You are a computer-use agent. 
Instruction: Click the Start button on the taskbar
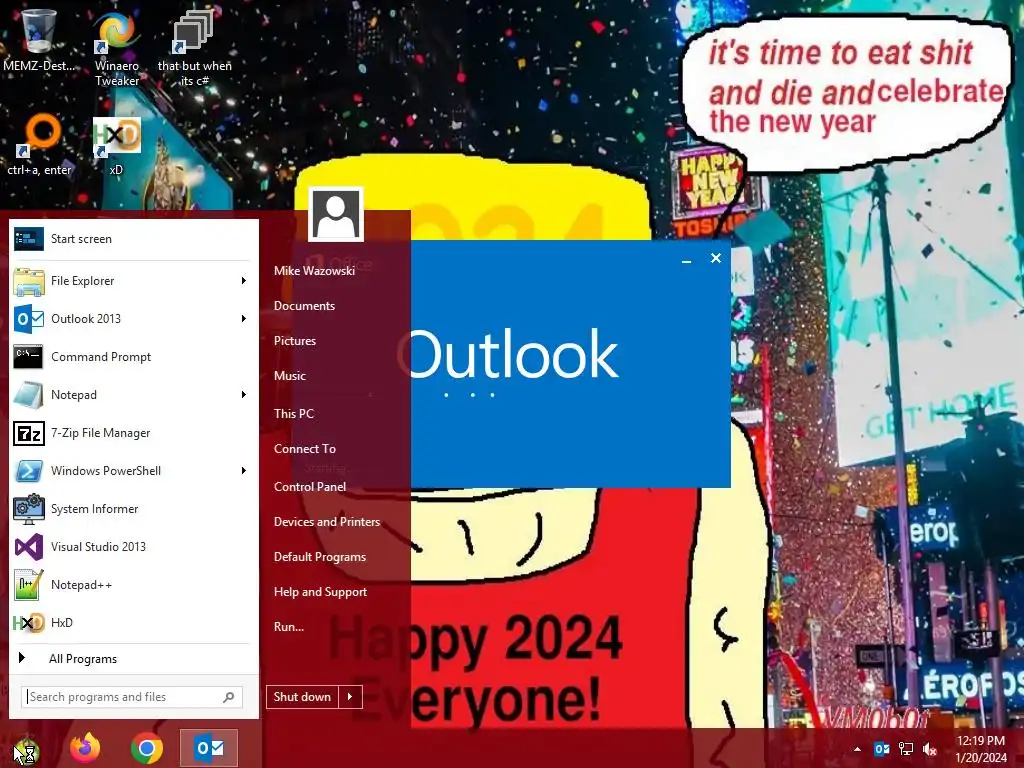point(26,750)
